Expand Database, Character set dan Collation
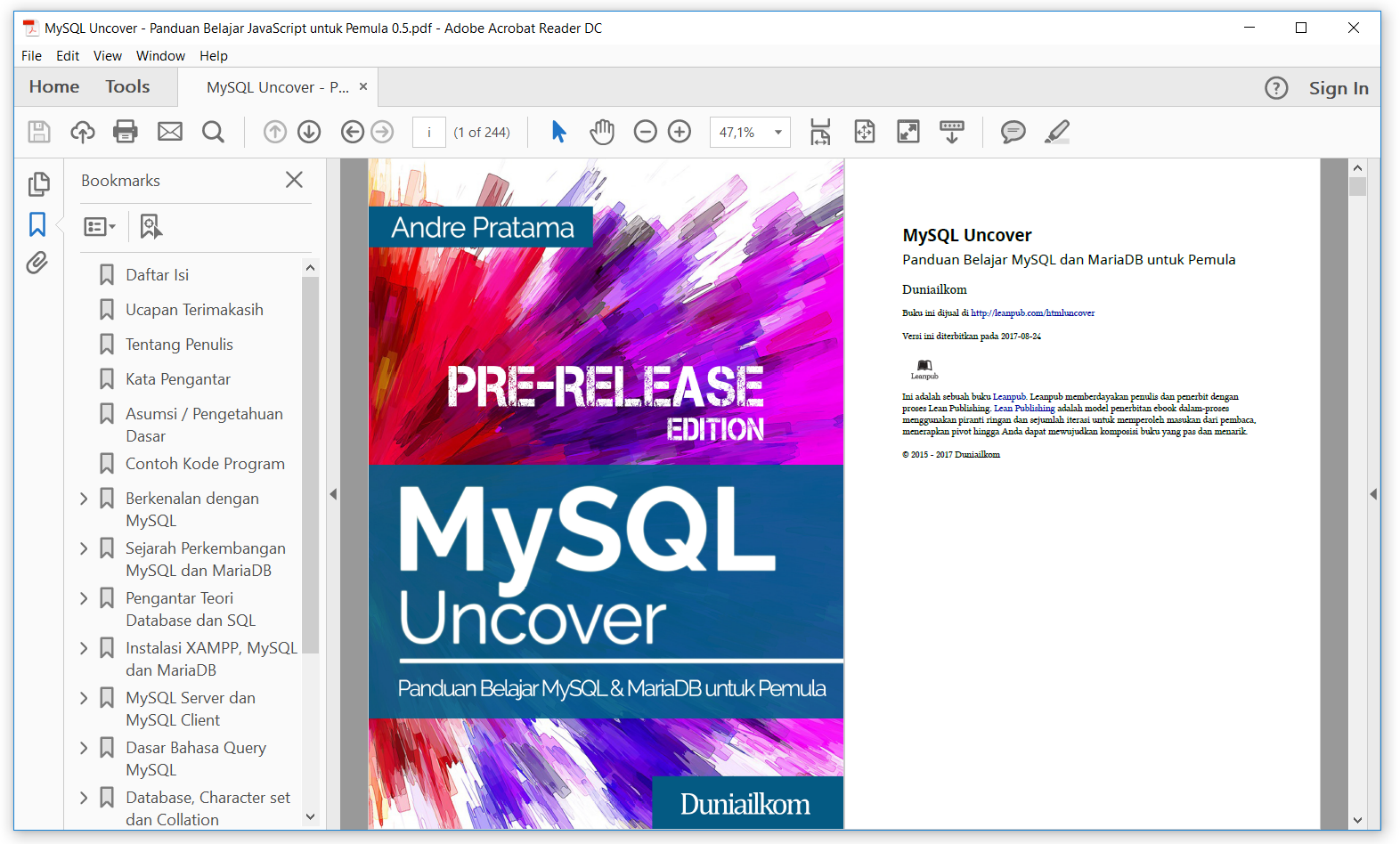 point(84,798)
